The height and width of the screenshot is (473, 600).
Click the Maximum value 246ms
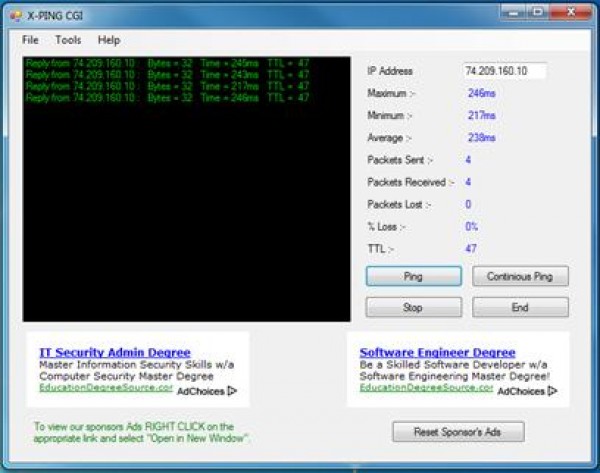482,93
